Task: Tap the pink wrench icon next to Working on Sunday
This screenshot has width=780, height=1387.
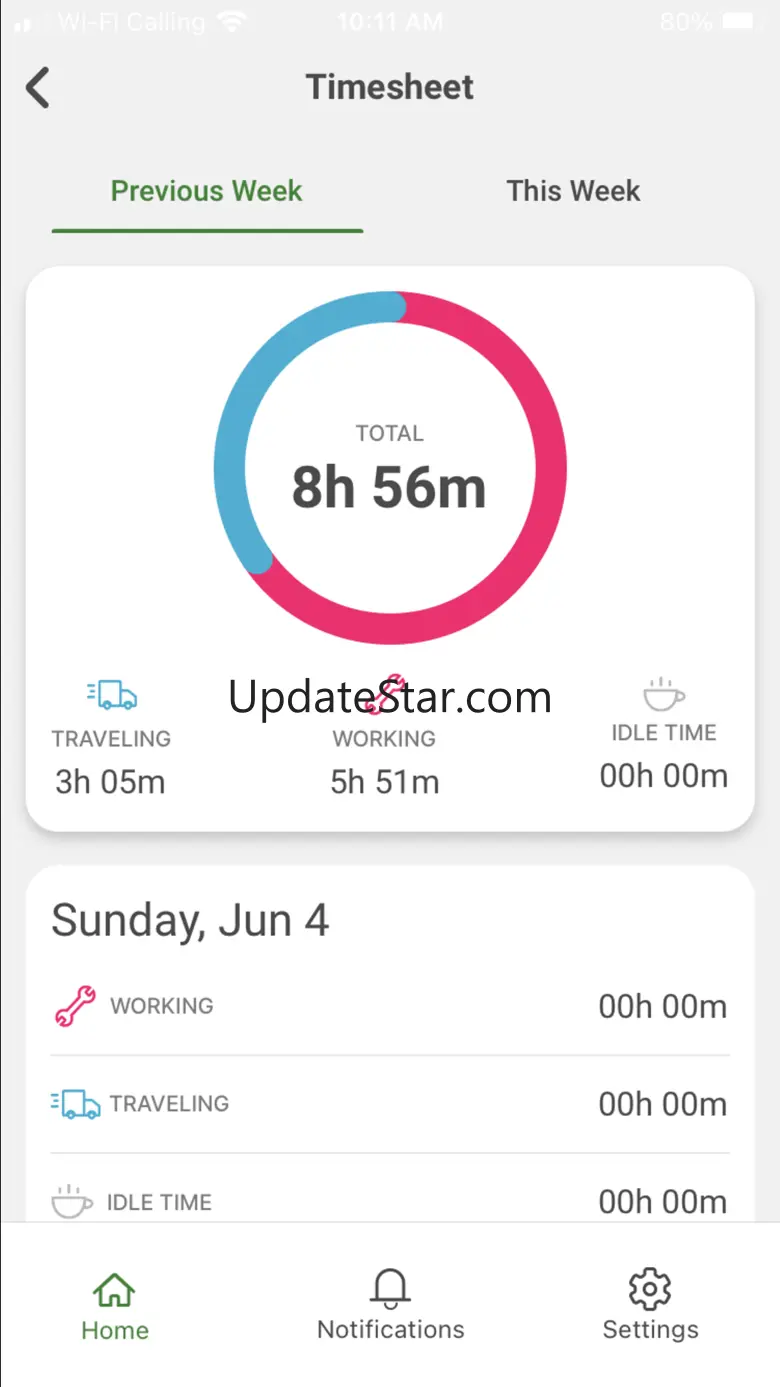Action: tap(75, 1006)
